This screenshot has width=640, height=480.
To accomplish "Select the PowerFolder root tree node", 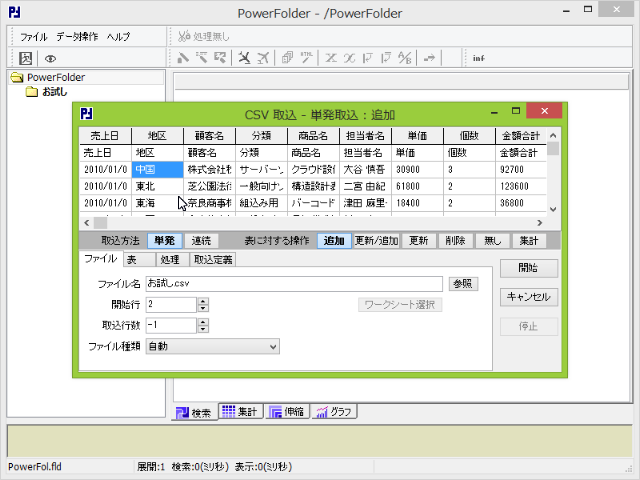I will pos(56,77).
